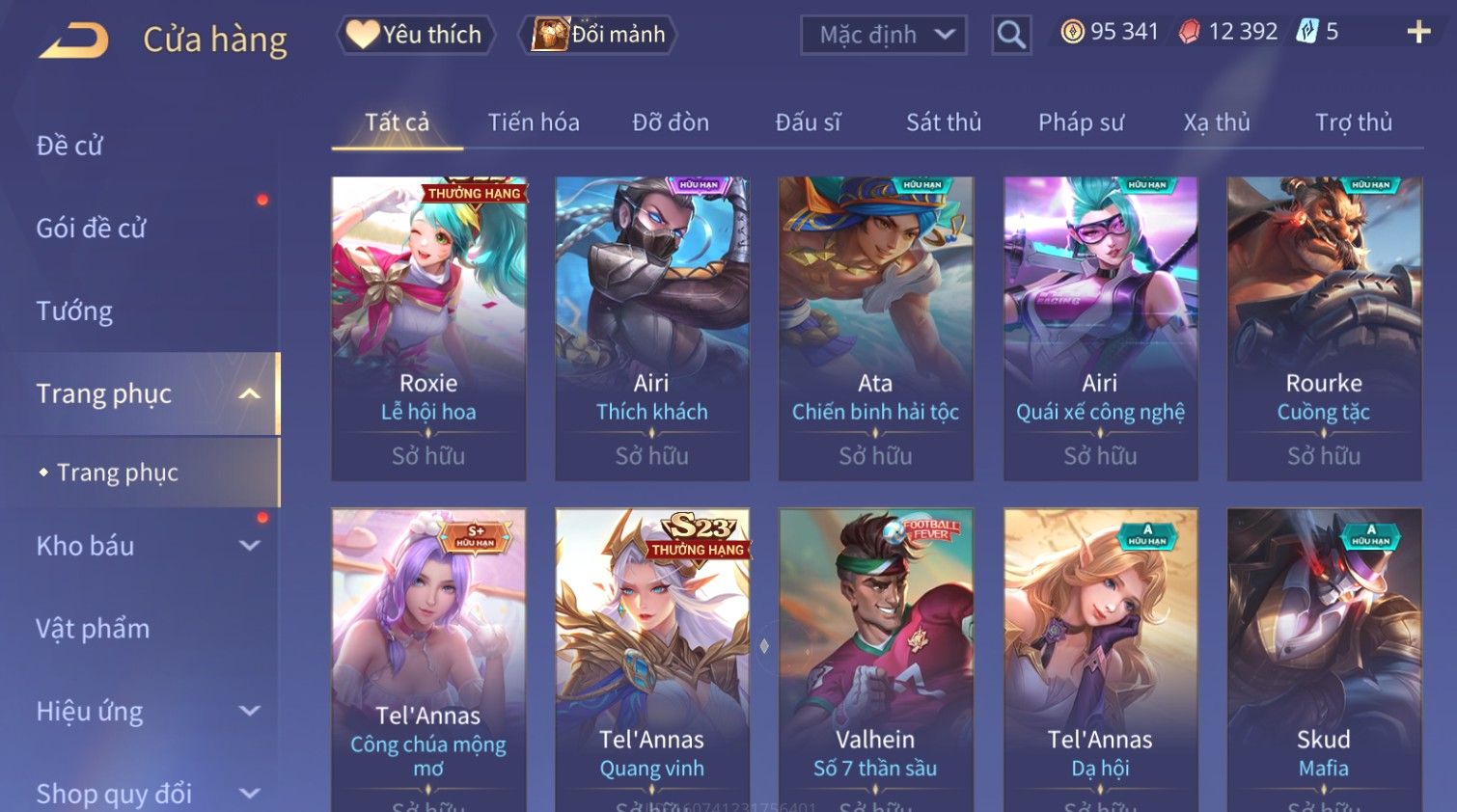Select the Rourke Cuồng tặc skin card
This screenshot has width=1457, height=812.
[1324, 328]
